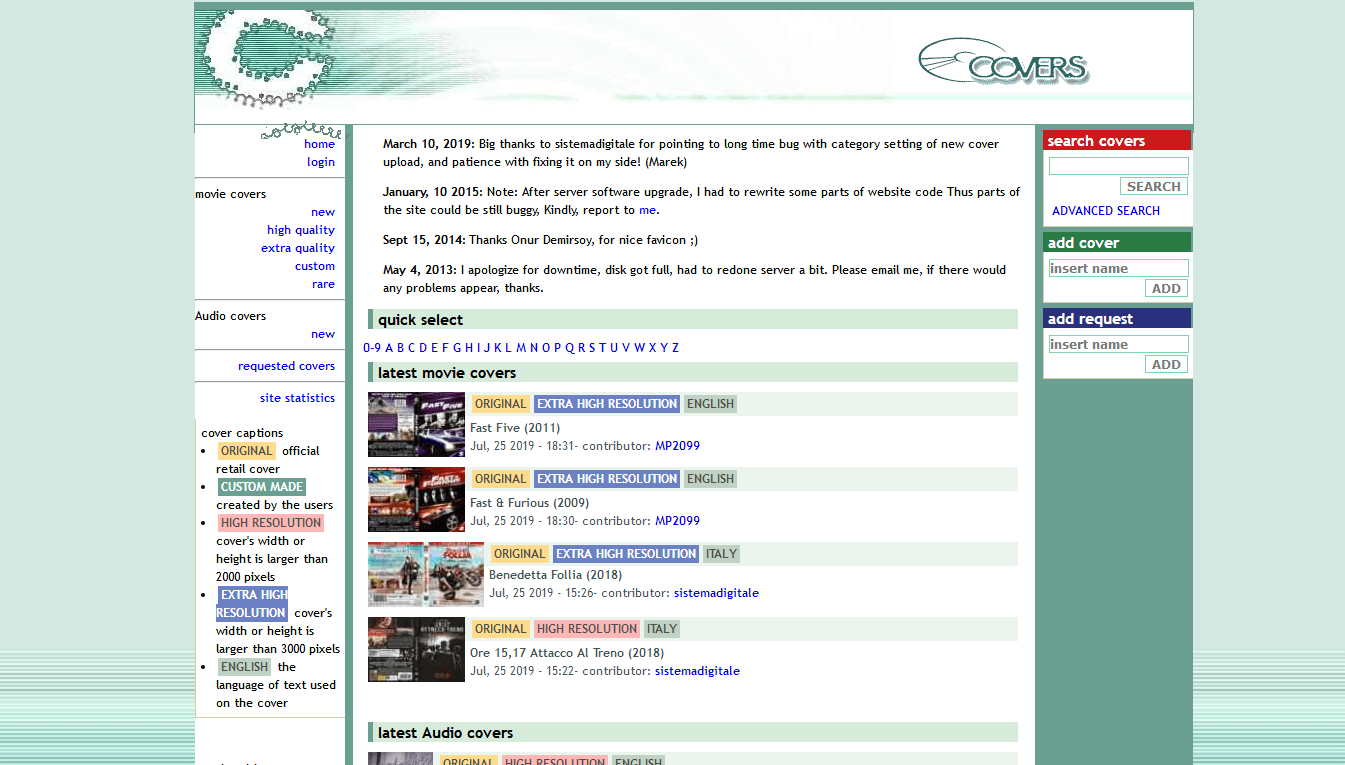Click Fast Five (2011) title

point(515,428)
